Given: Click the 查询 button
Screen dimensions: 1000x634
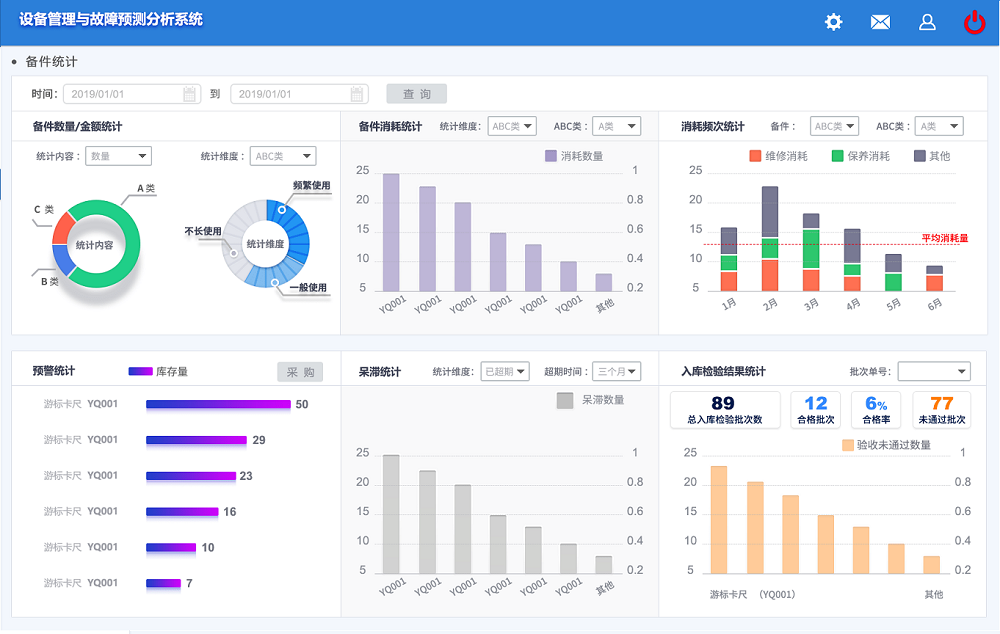Looking at the screenshot, I should [x=417, y=94].
